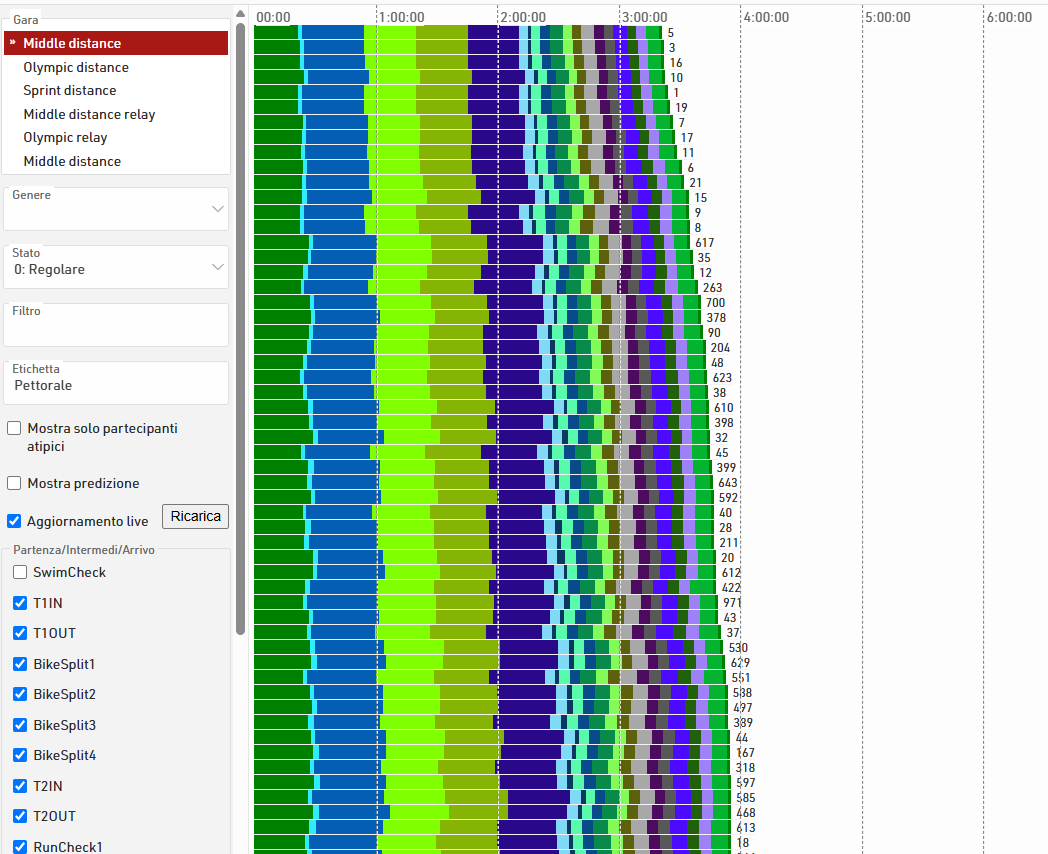Toggle the BikeSplit3 checkbox off
The width and height of the screenshot is (1048, 854).
pyautogui.click(x=20, y=725)
